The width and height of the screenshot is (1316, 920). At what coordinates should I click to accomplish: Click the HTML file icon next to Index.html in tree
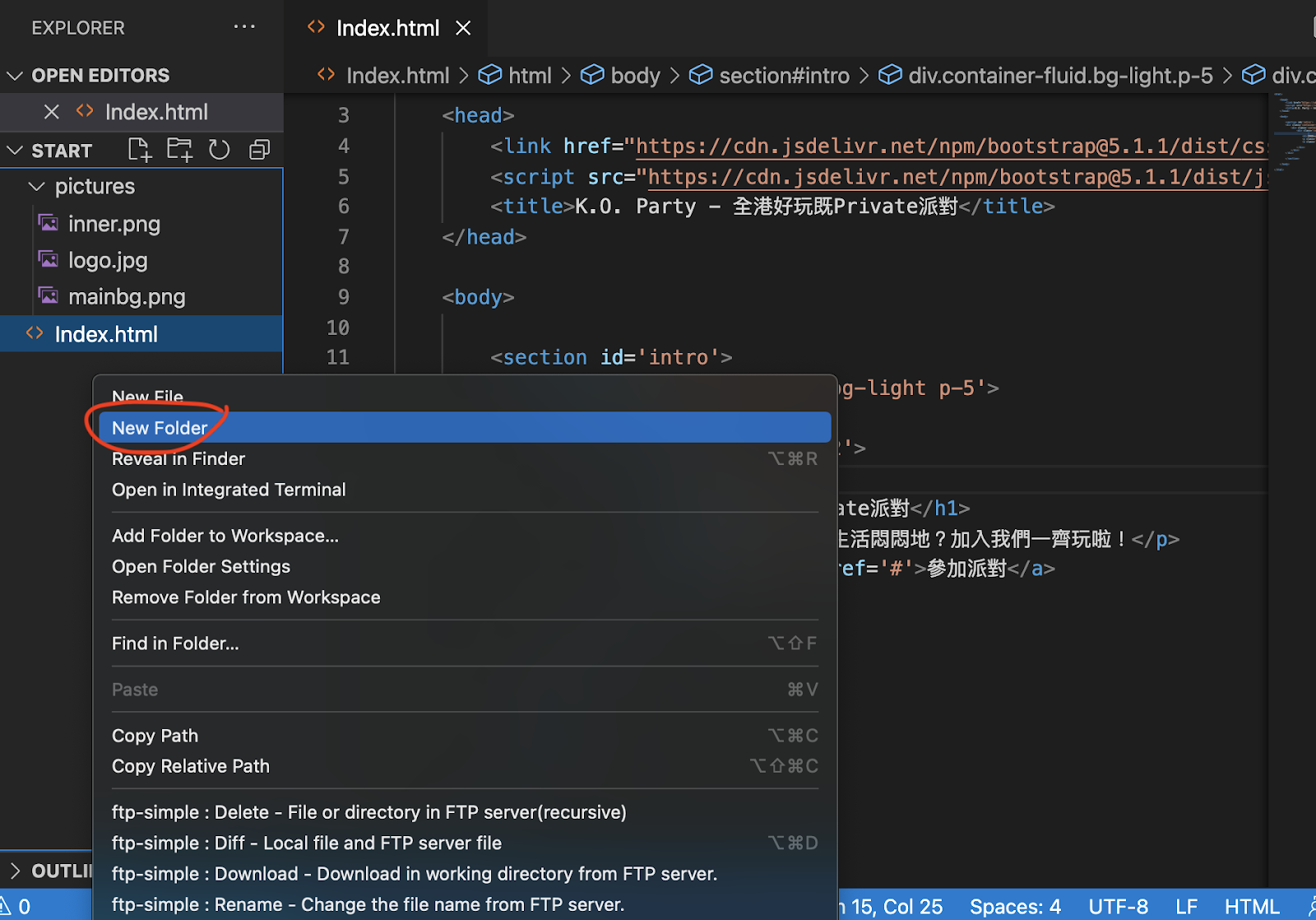35,333
